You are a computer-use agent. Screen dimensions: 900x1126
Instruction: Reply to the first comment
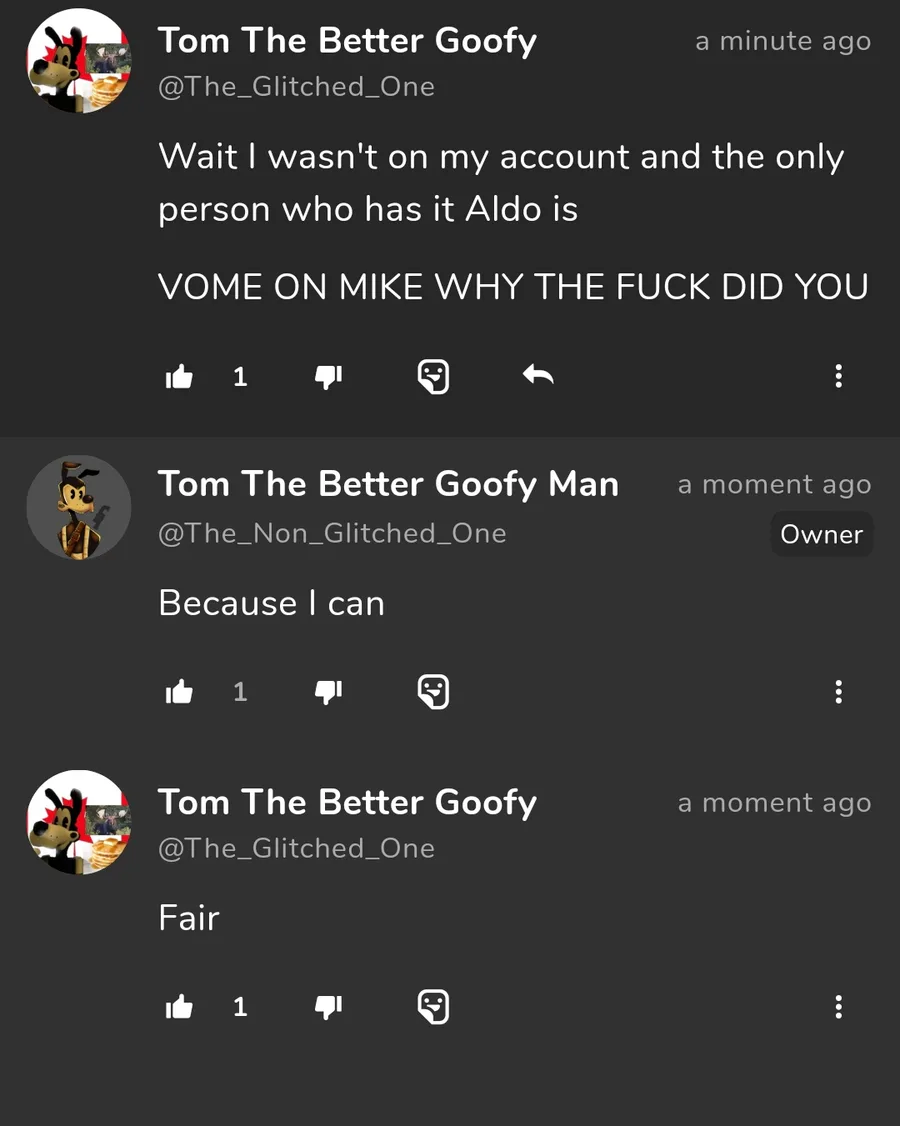coord(538,376)
